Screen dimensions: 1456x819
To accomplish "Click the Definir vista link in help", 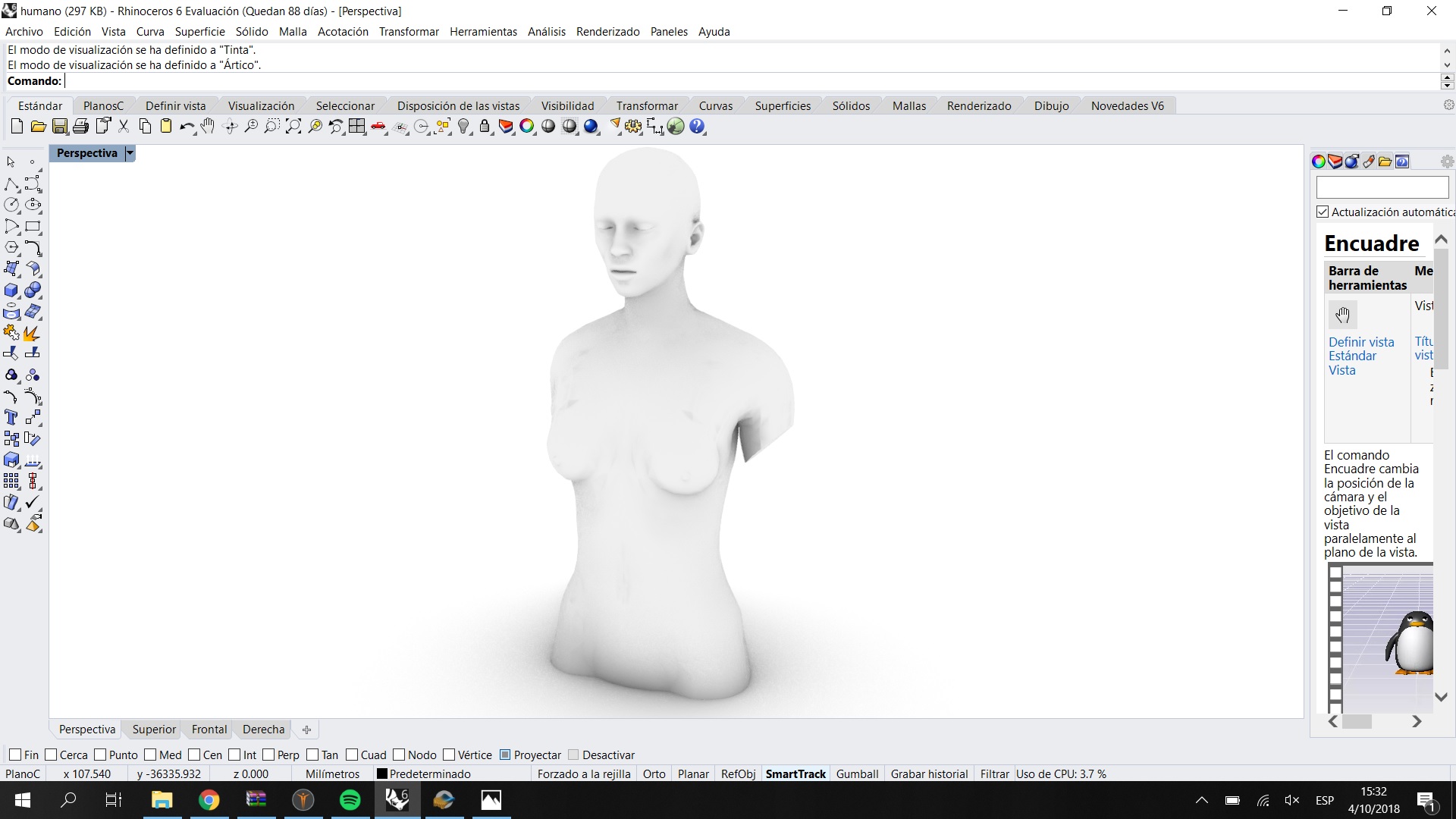I will pyautogui.click(x=1360, y=342).
